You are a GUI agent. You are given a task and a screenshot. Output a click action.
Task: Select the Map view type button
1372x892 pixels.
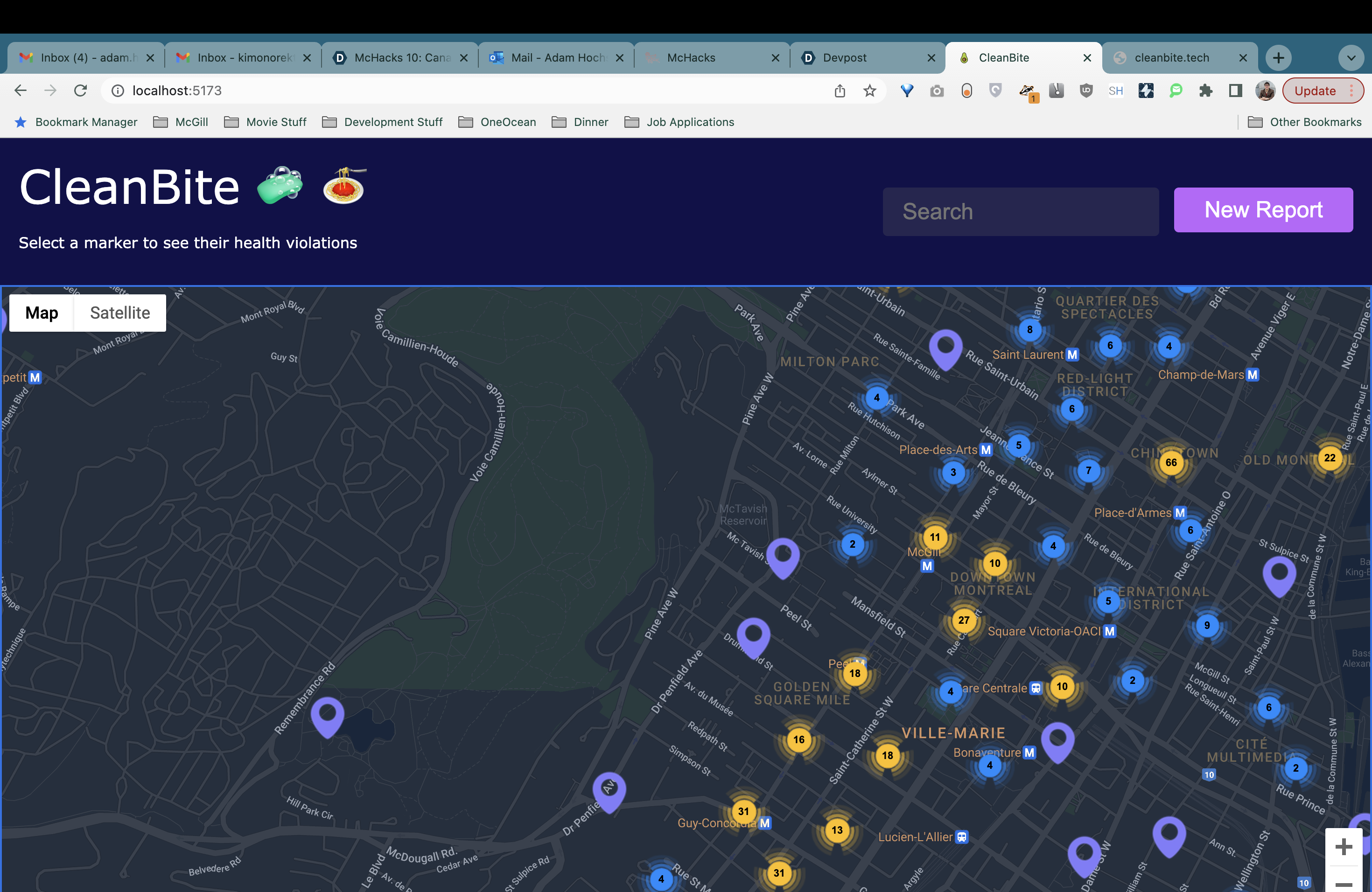tap(42, 313)
